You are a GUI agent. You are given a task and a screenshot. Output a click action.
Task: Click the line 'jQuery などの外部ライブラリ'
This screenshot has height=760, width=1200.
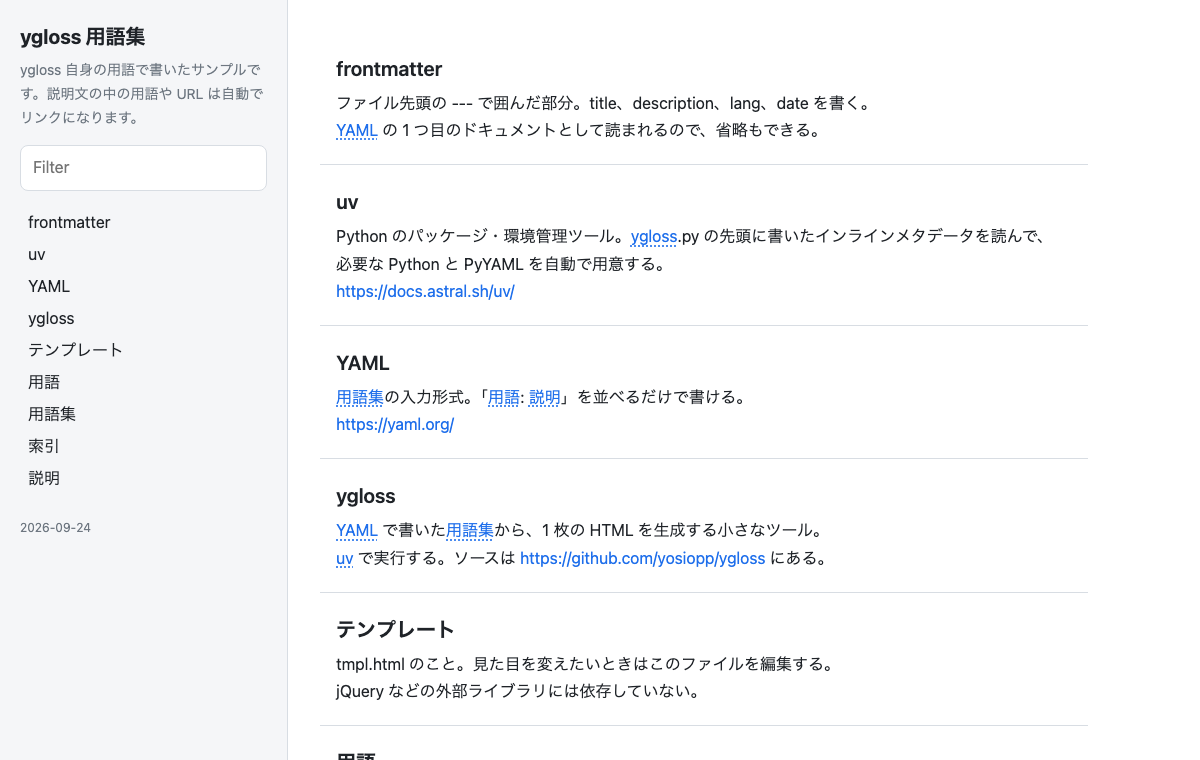[518, 691]
